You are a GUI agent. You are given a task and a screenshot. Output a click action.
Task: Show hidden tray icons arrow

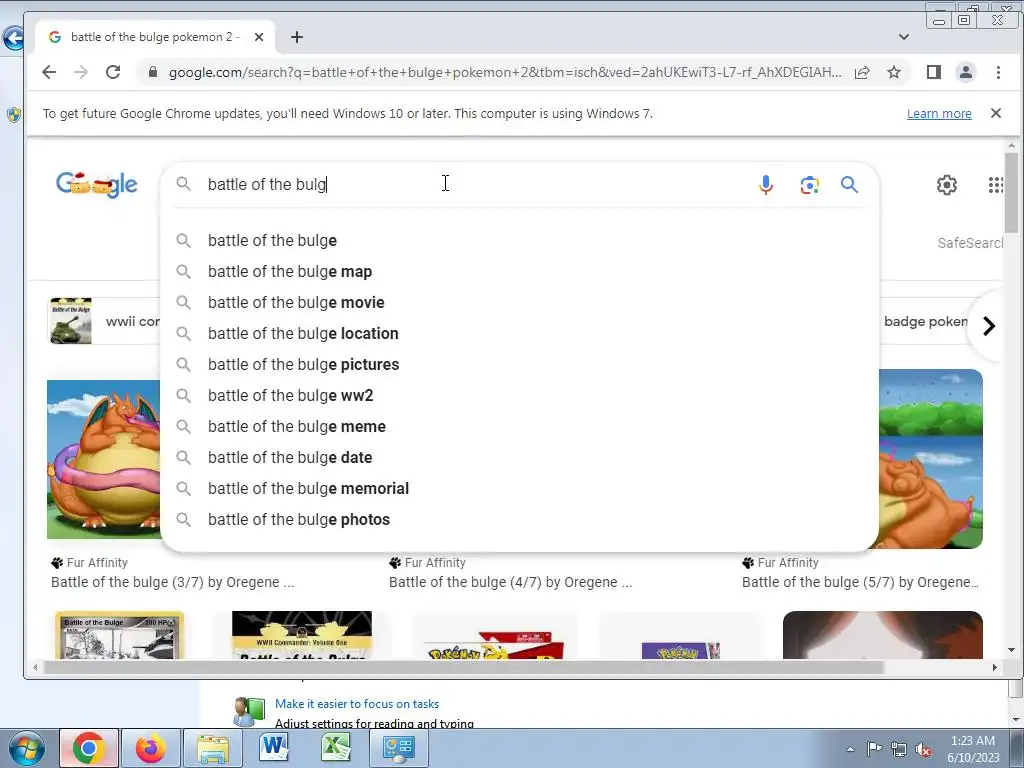tap(850, 749)
